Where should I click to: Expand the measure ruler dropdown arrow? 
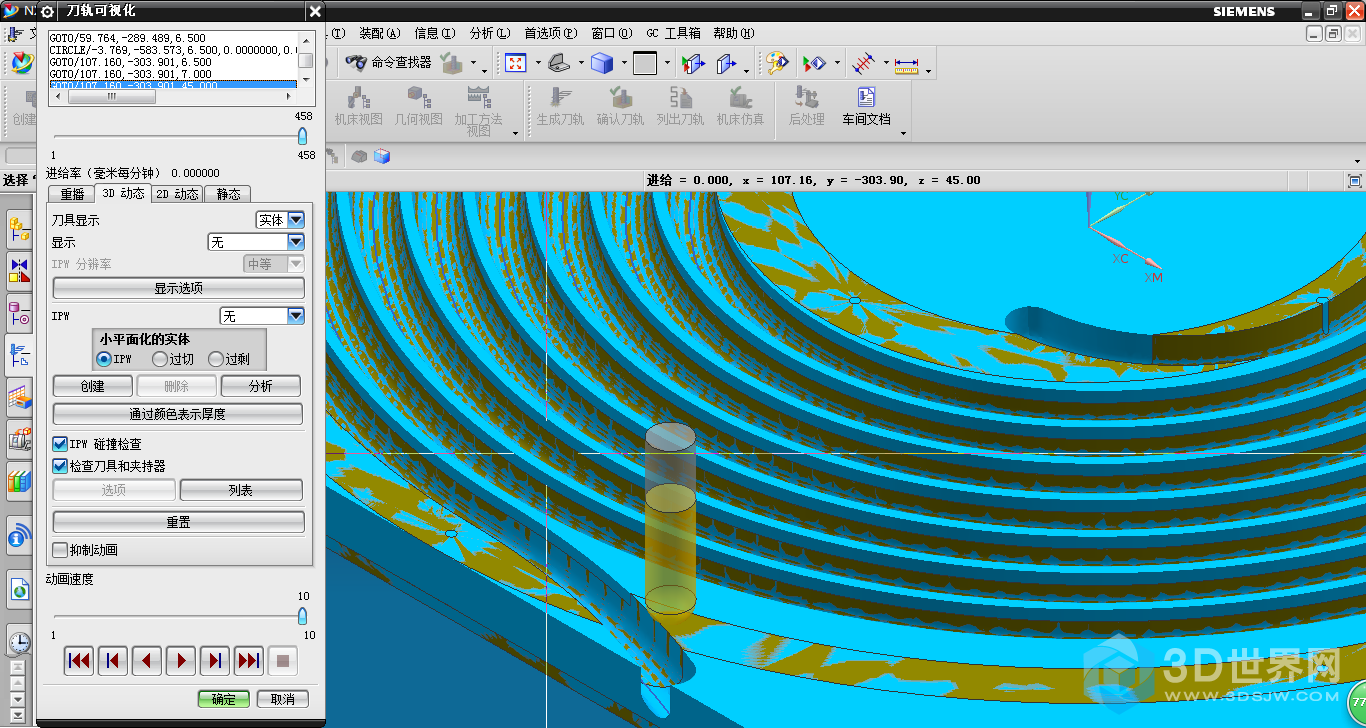point(929,70)
